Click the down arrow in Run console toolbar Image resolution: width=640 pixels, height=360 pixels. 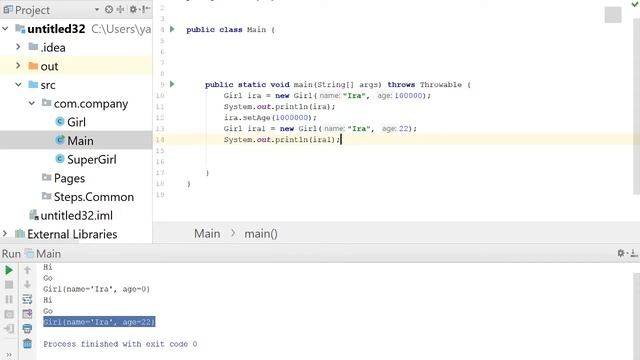tap(27, 284)
